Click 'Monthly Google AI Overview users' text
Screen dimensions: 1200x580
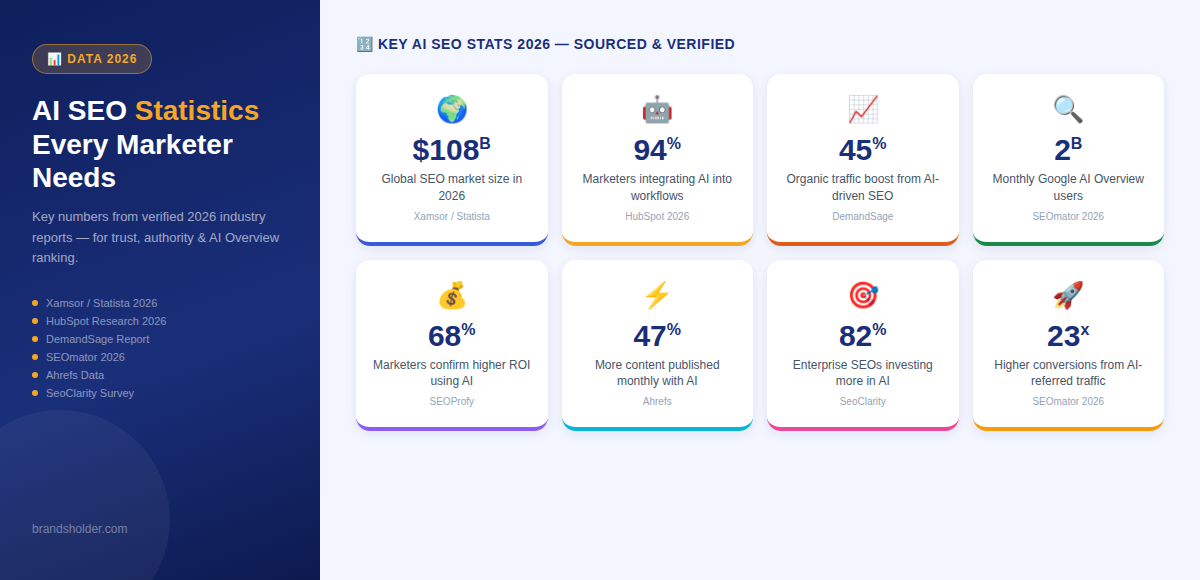point(1068,187)
